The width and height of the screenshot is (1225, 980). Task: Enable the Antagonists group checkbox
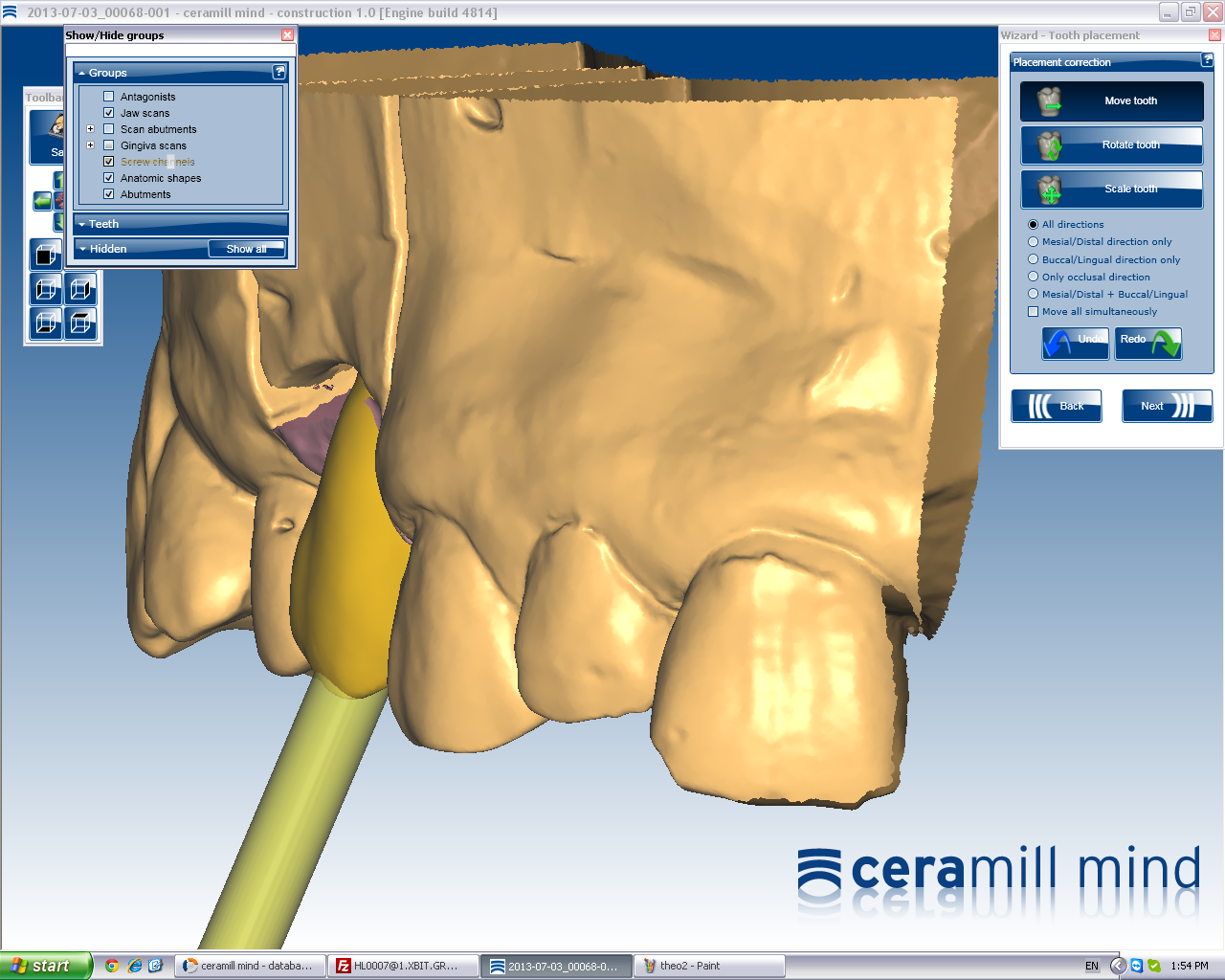click(x=109, y=97)
